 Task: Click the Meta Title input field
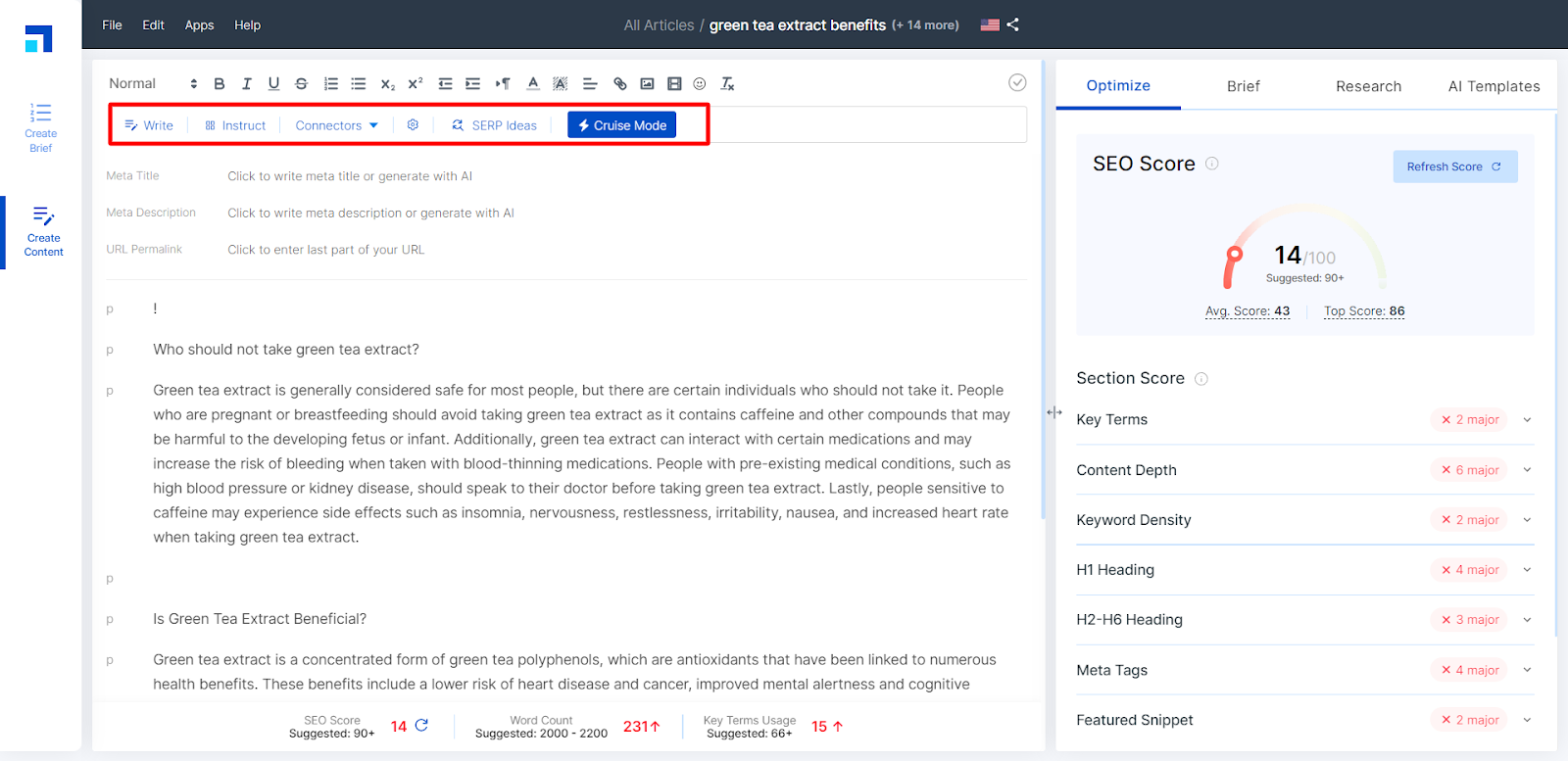pos(350,176)
